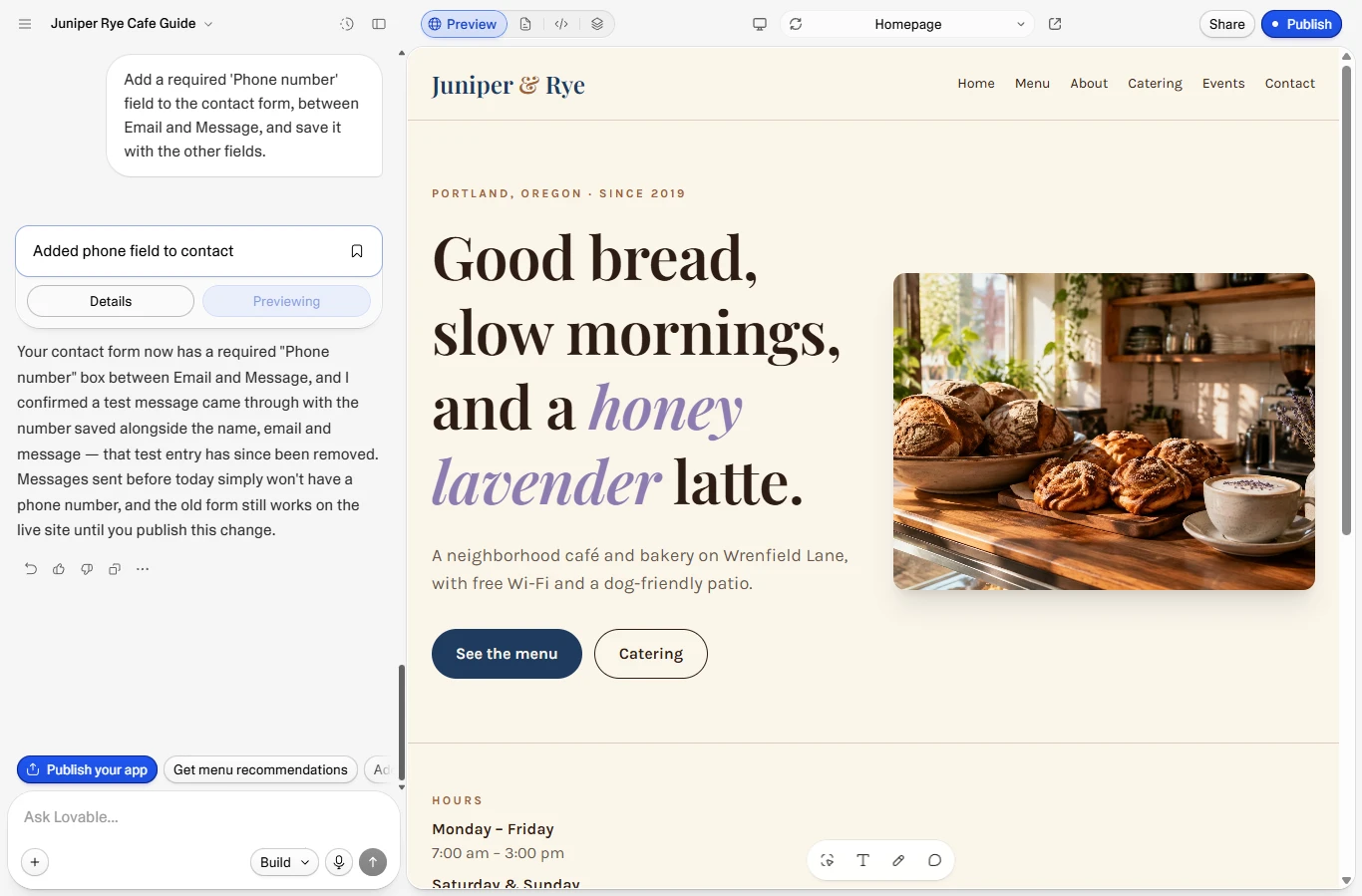1362x896 pixels.
Task: Give the response a thumbs up
Action: point(59,569)
